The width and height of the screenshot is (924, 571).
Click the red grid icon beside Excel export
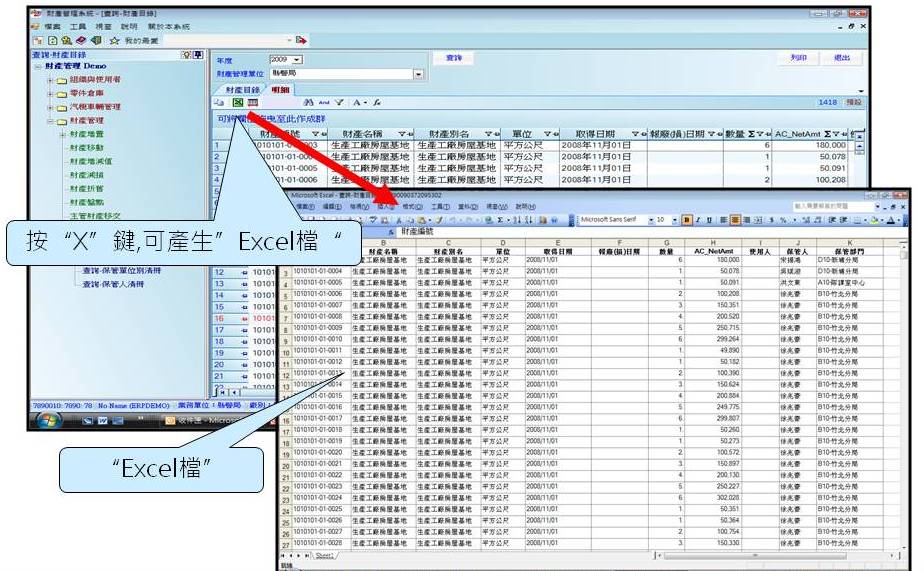tap(253, 102)
